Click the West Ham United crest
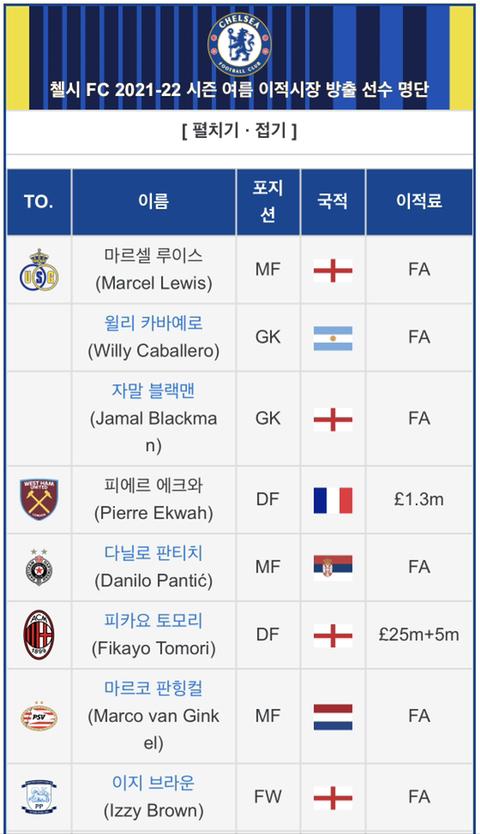The width and height of the screenshot is (480, 834). coord(39,499)
